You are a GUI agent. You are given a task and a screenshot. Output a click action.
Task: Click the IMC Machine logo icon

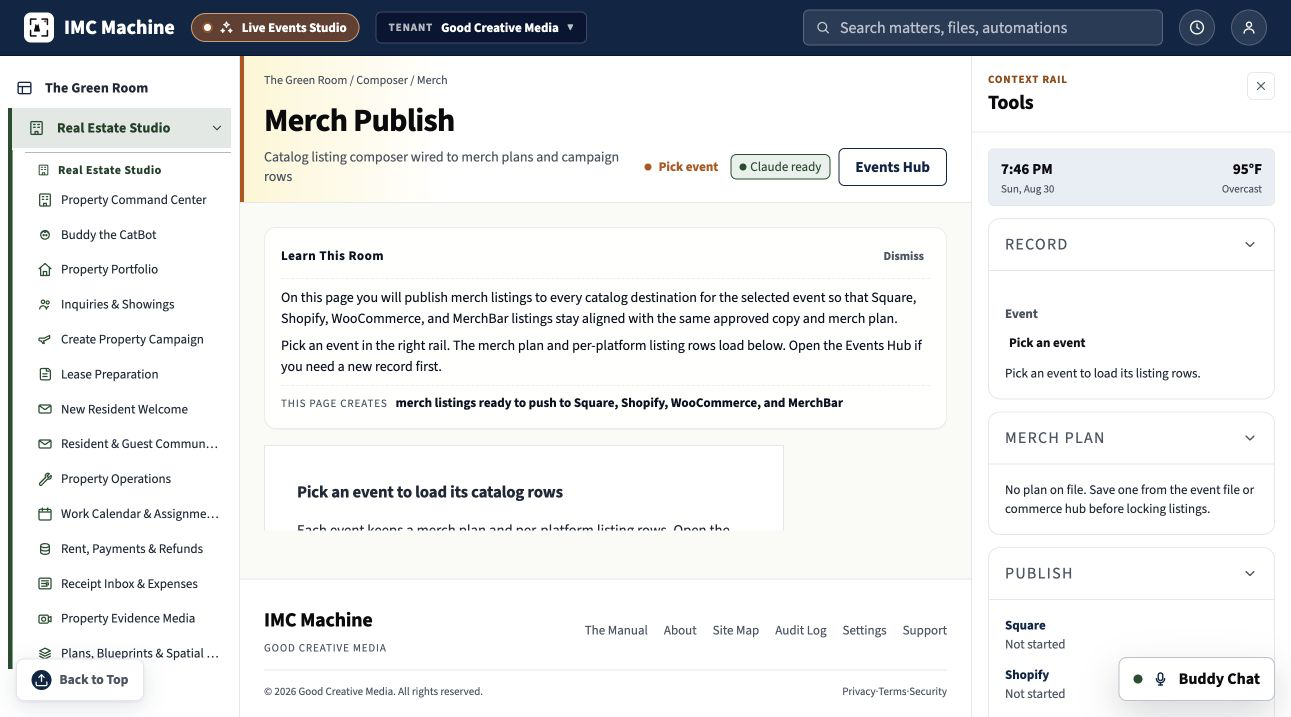click(39, 27)
